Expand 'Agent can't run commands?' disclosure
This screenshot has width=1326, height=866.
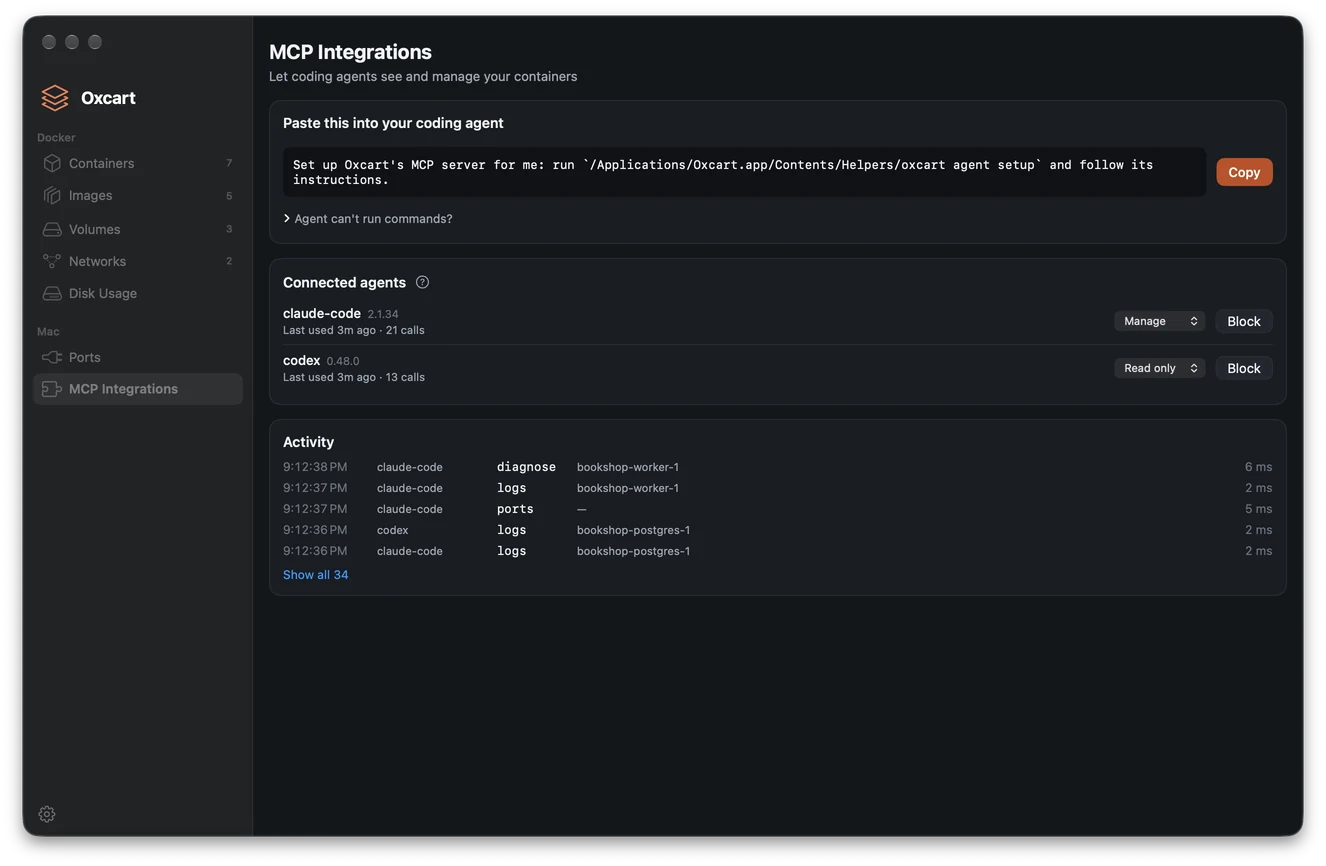368,218
